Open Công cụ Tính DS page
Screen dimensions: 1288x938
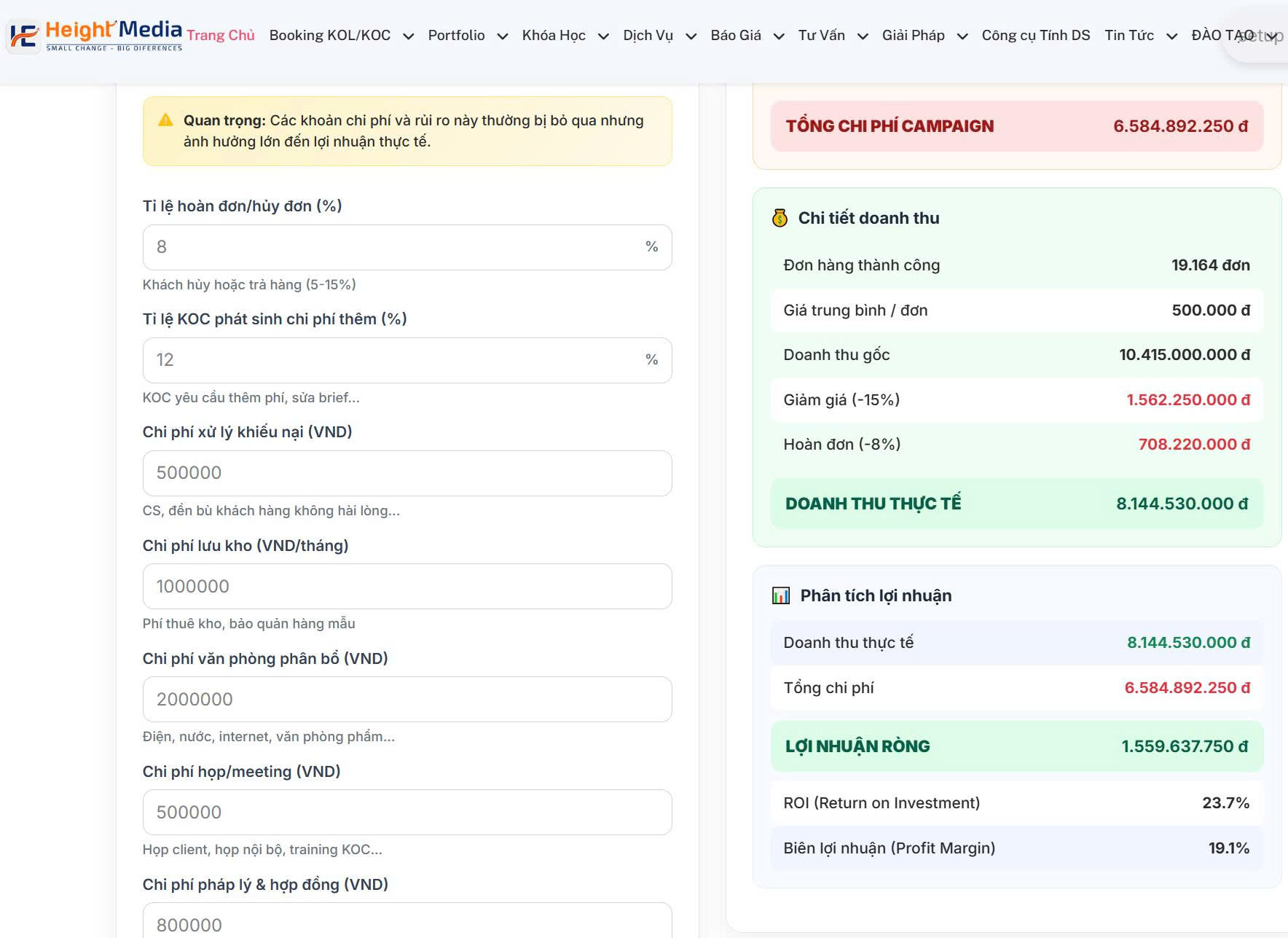1035,35
